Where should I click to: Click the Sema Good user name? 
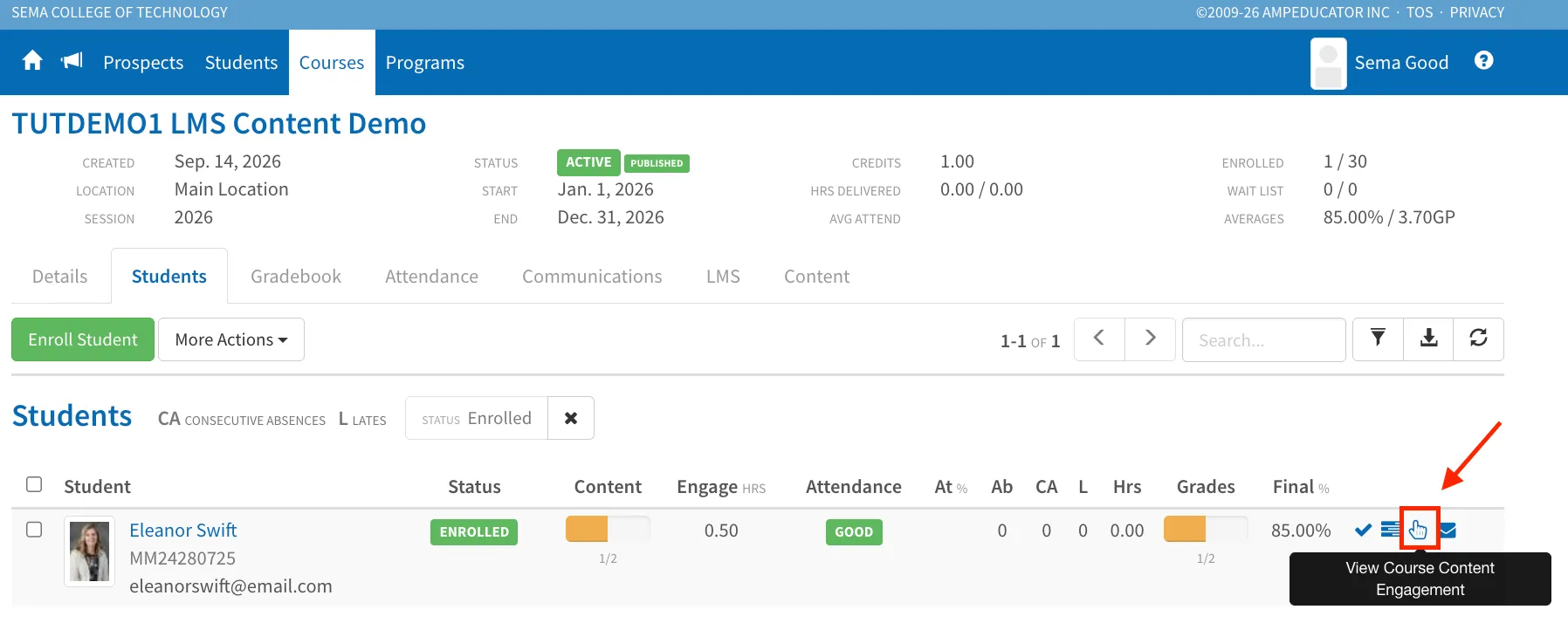pos(1401,63)
